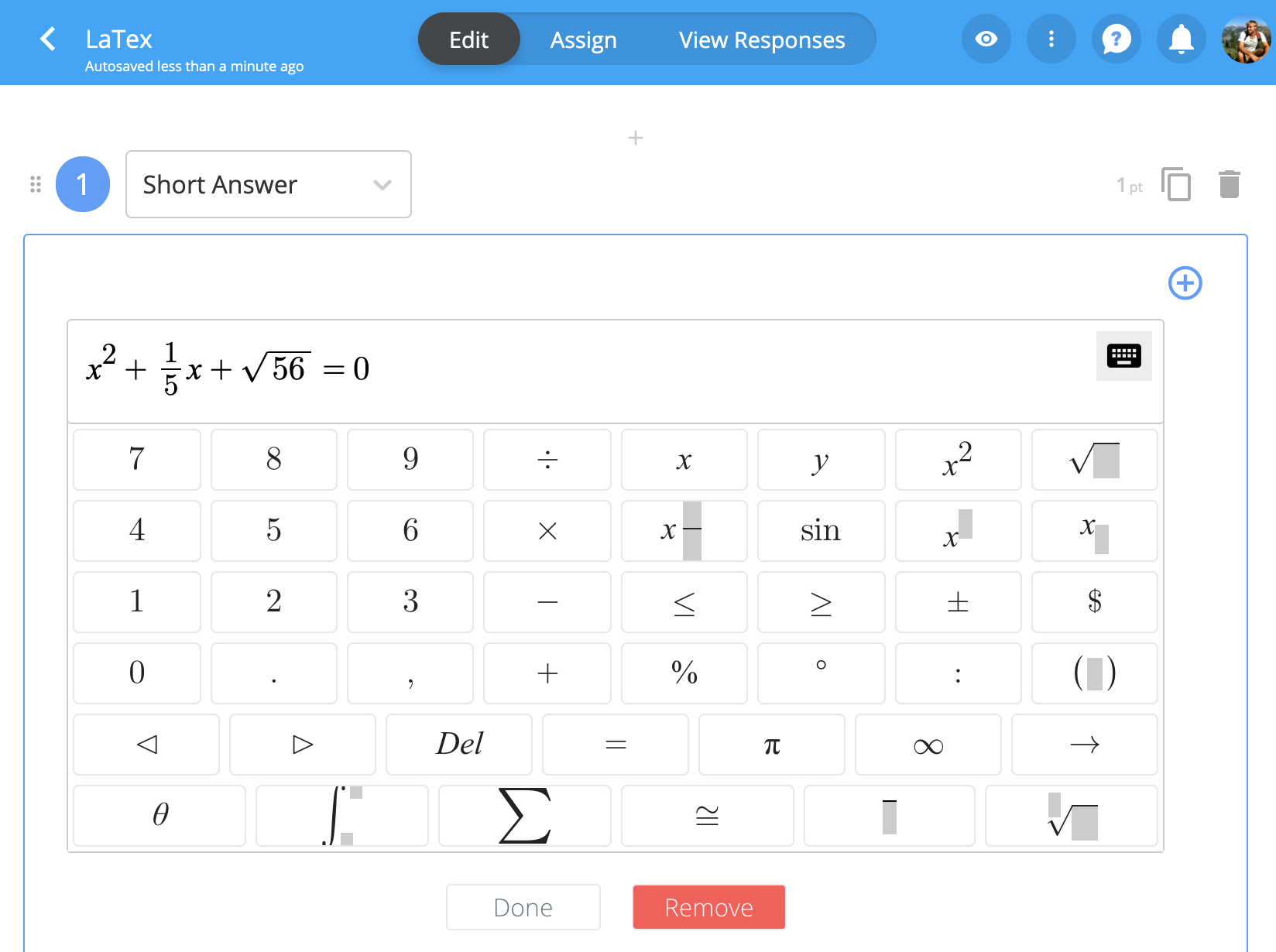Viewport: 1276px width, 952px height.
Task: Preview assignment with the eye icon
Action: (x=986, y=39)
